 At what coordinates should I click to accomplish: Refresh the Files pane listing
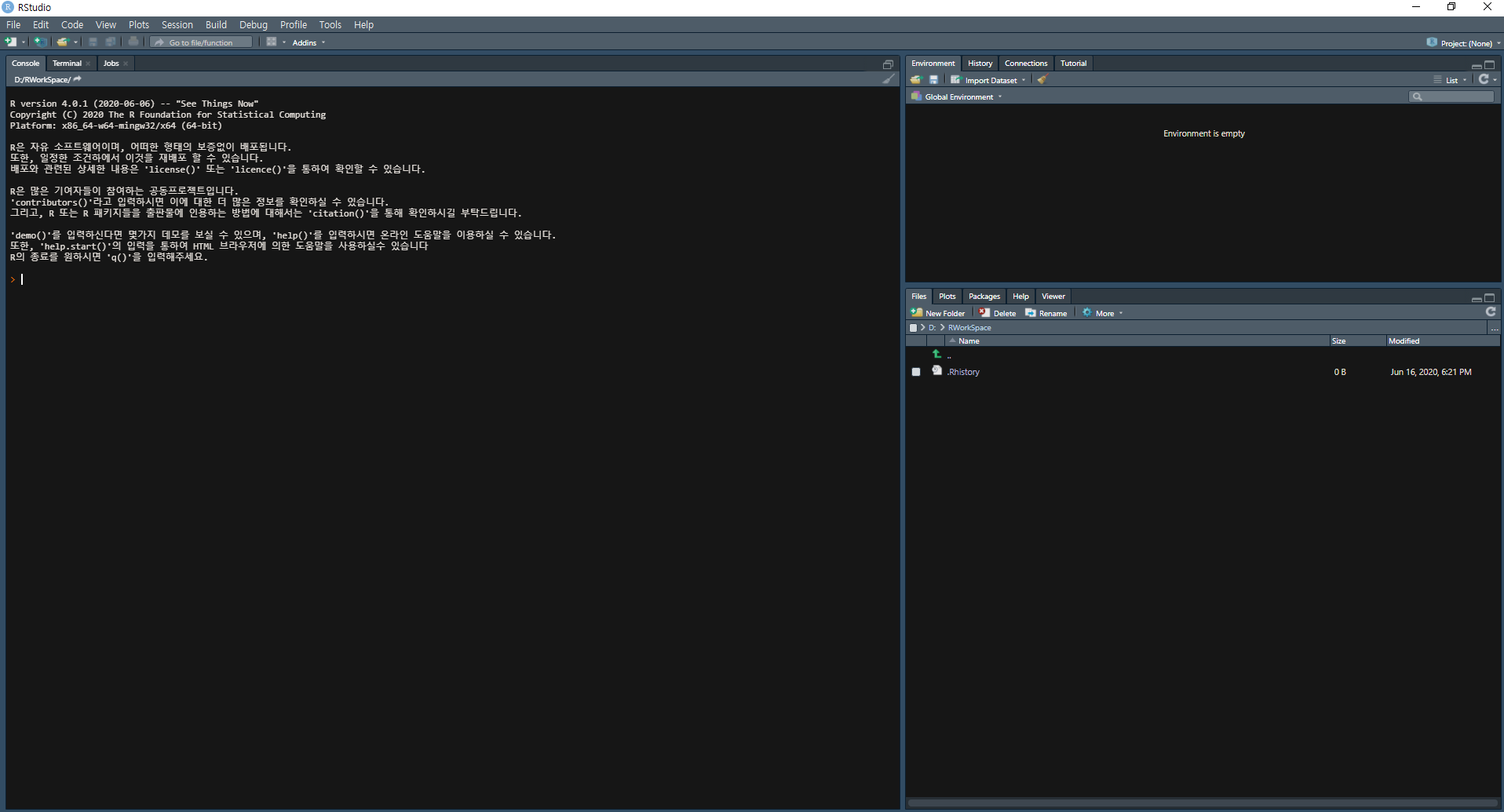[1491, 312]
